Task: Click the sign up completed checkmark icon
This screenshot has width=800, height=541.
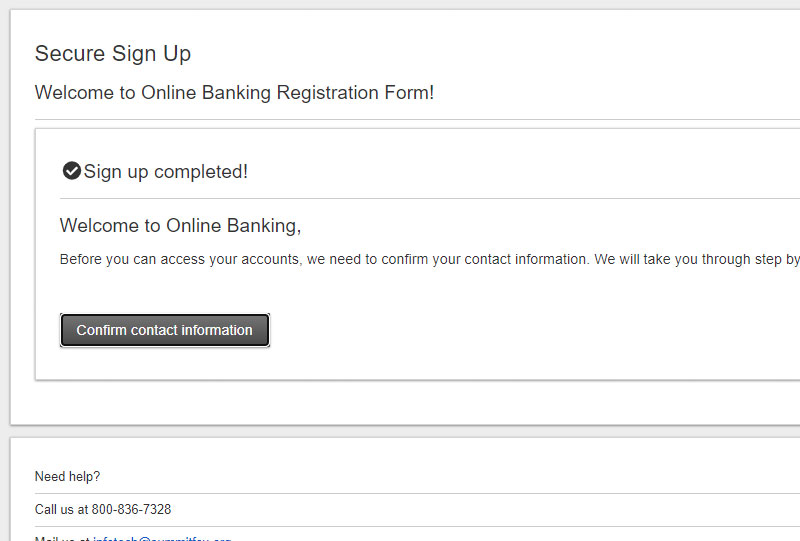Action: pyautogui.click(x=72, y=171)
